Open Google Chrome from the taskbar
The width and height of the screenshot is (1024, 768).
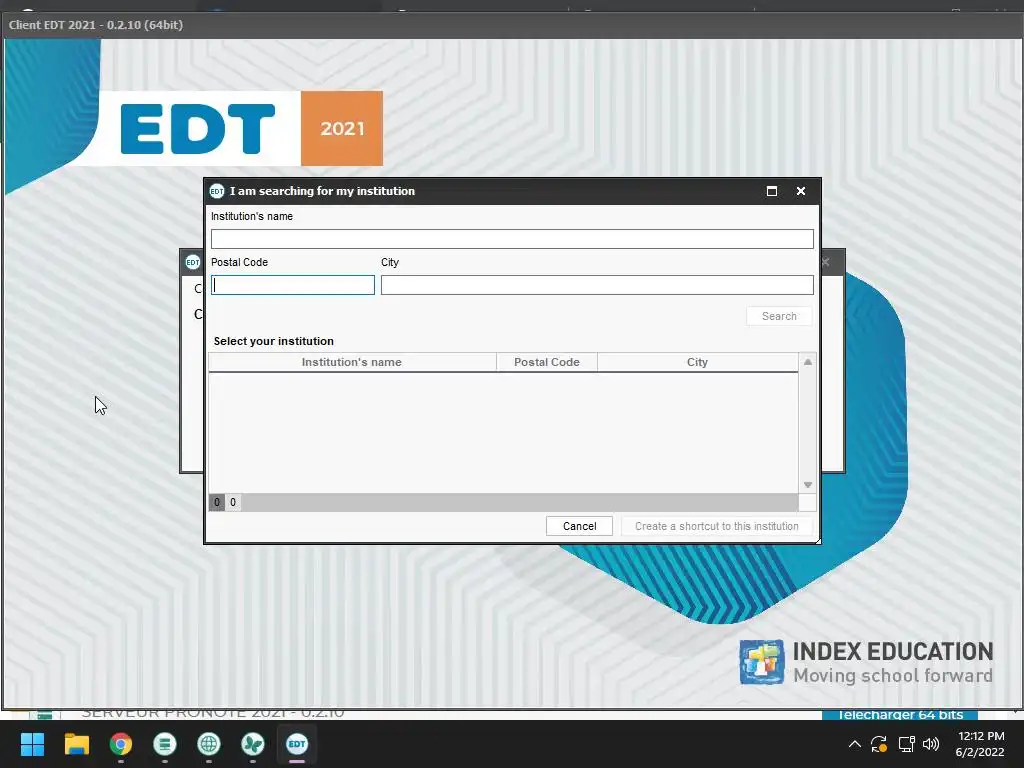click(x=121, y=744)
